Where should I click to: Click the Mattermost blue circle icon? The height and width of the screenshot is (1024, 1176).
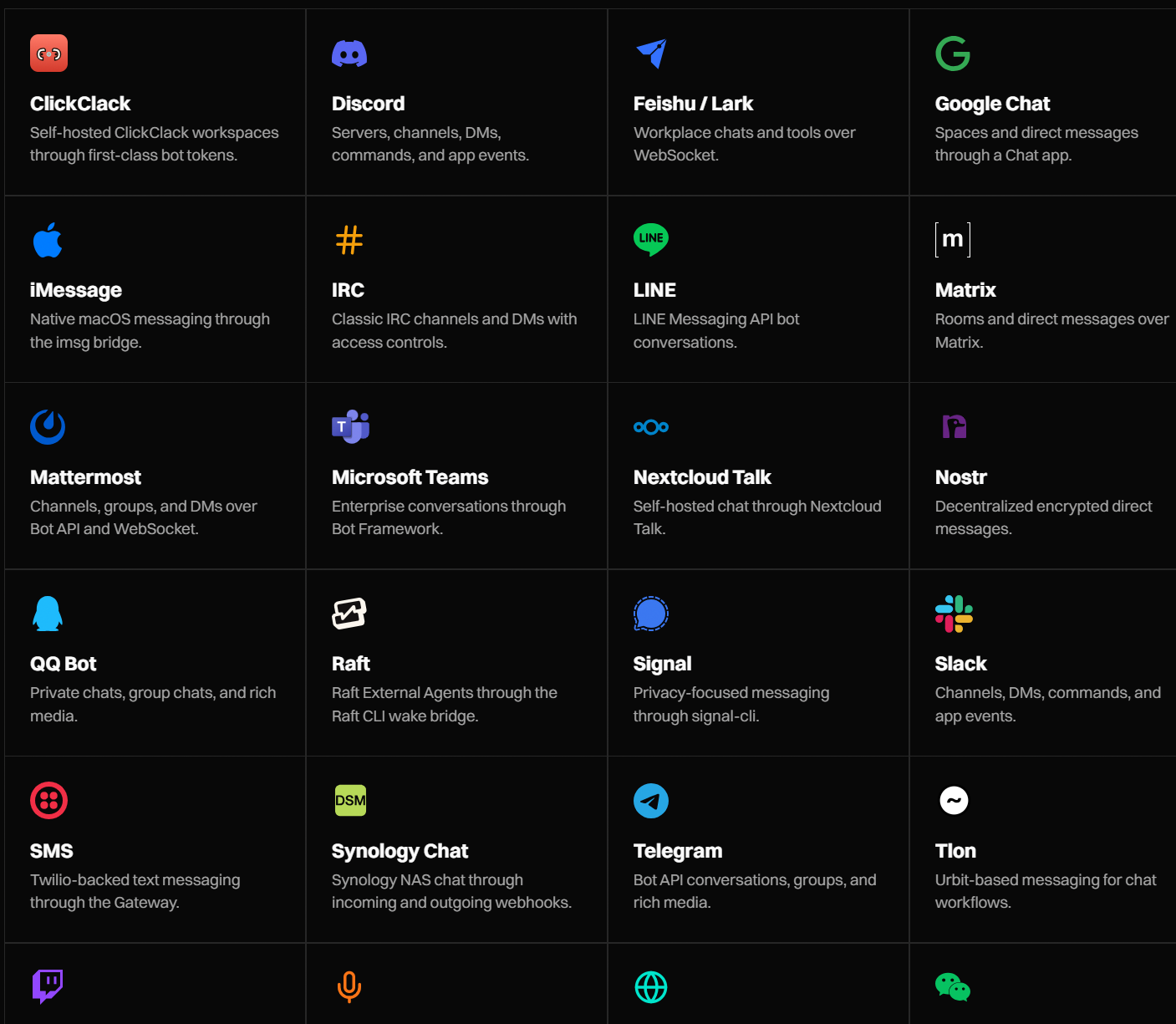click(x=48, y=426)
